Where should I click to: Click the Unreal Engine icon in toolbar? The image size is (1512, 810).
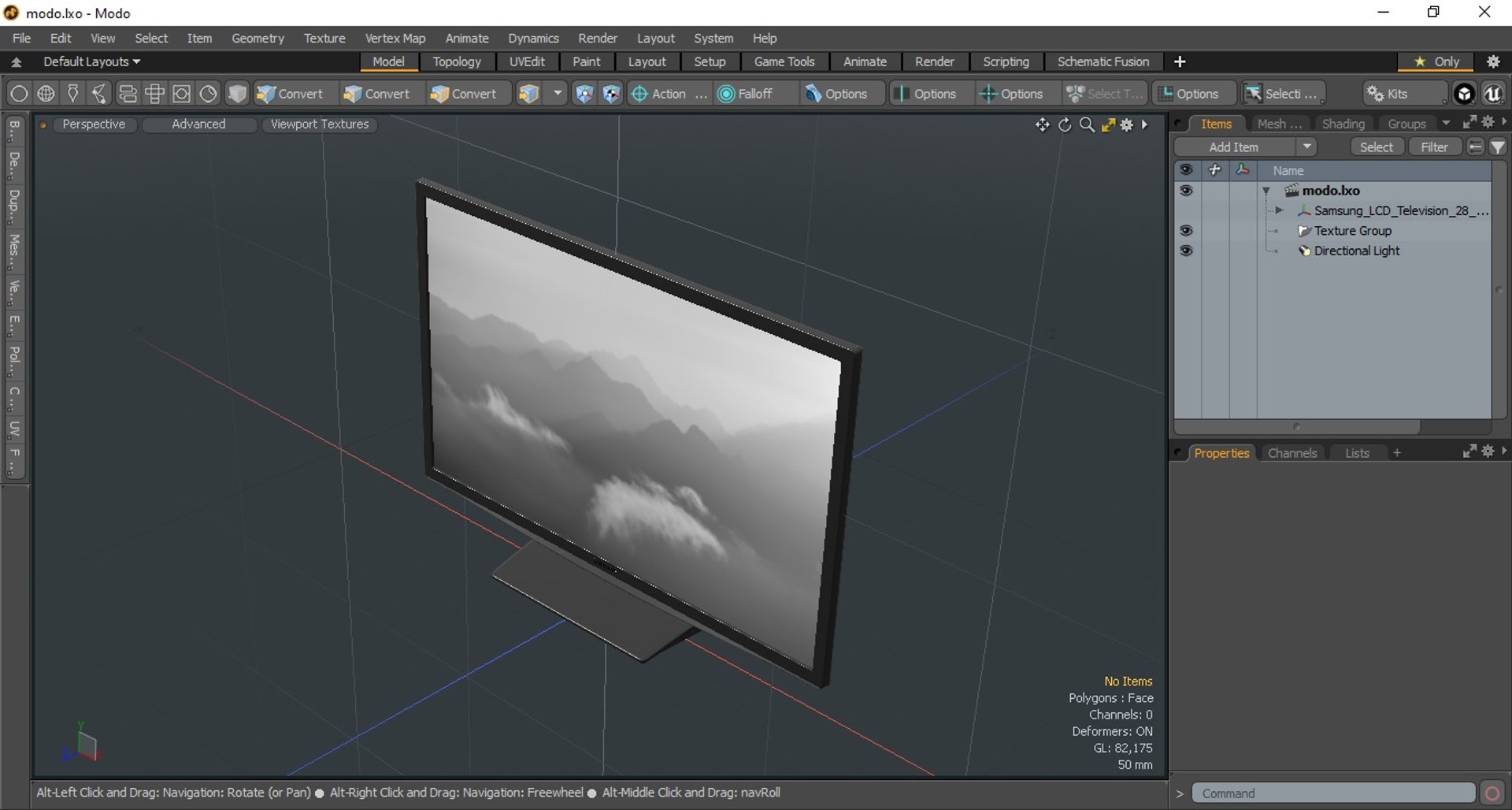(1493, 94)
